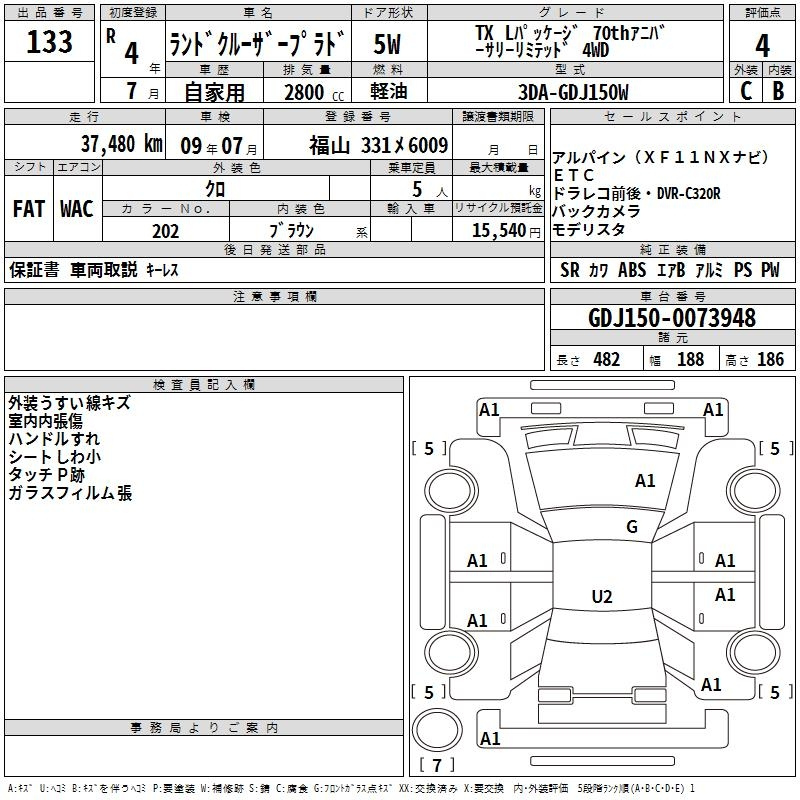Click fuel type 軽油

tap(388, 91)
